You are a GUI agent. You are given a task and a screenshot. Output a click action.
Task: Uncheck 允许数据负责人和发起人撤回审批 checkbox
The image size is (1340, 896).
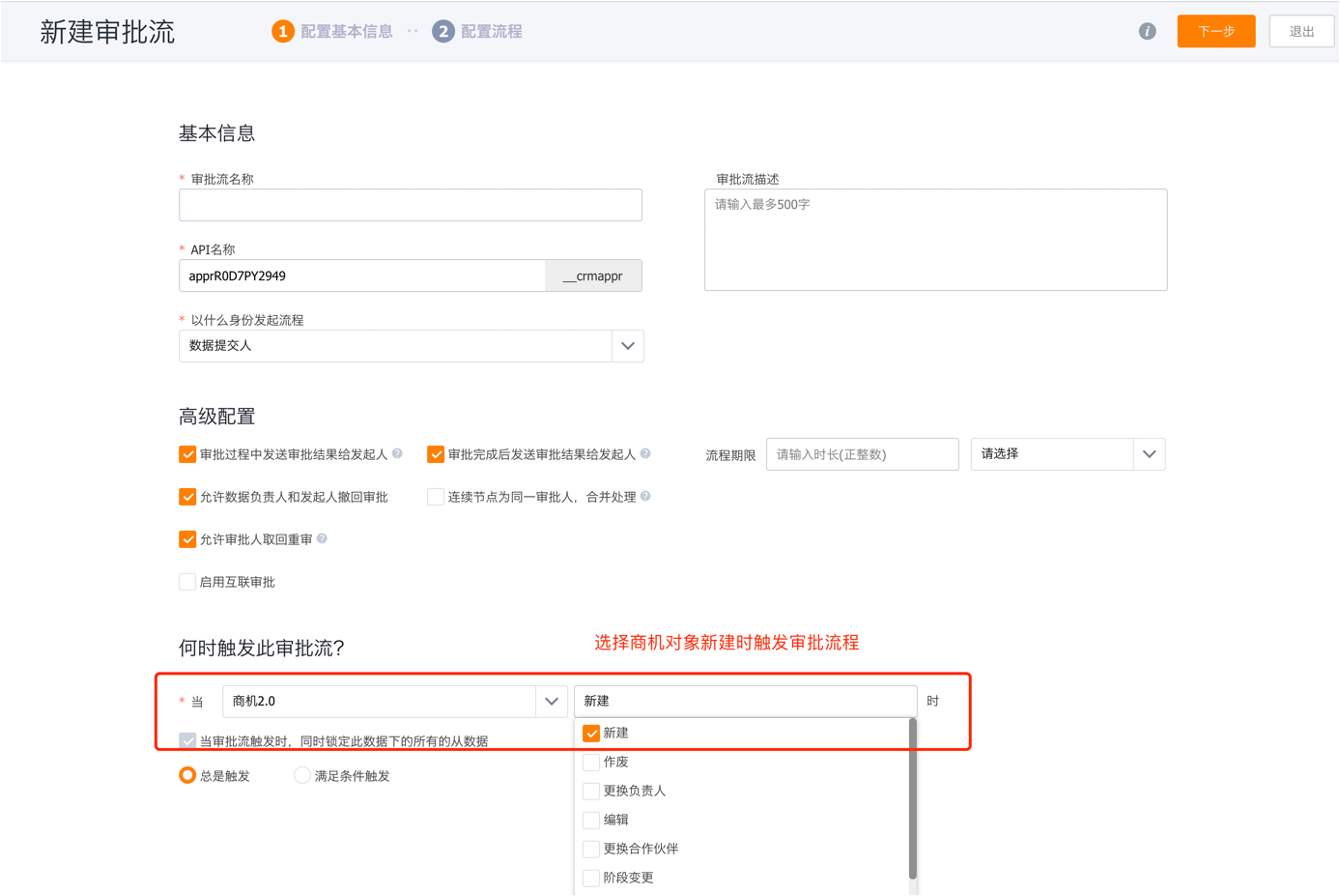[187, 497]
